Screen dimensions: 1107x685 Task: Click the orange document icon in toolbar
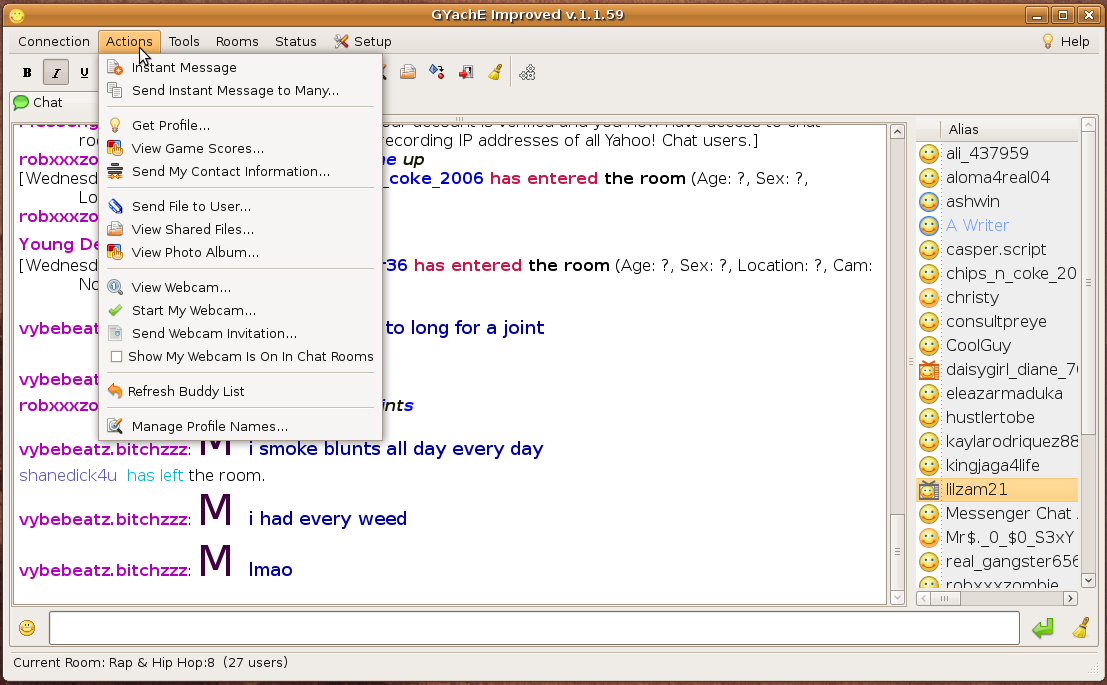coord(408,72)
